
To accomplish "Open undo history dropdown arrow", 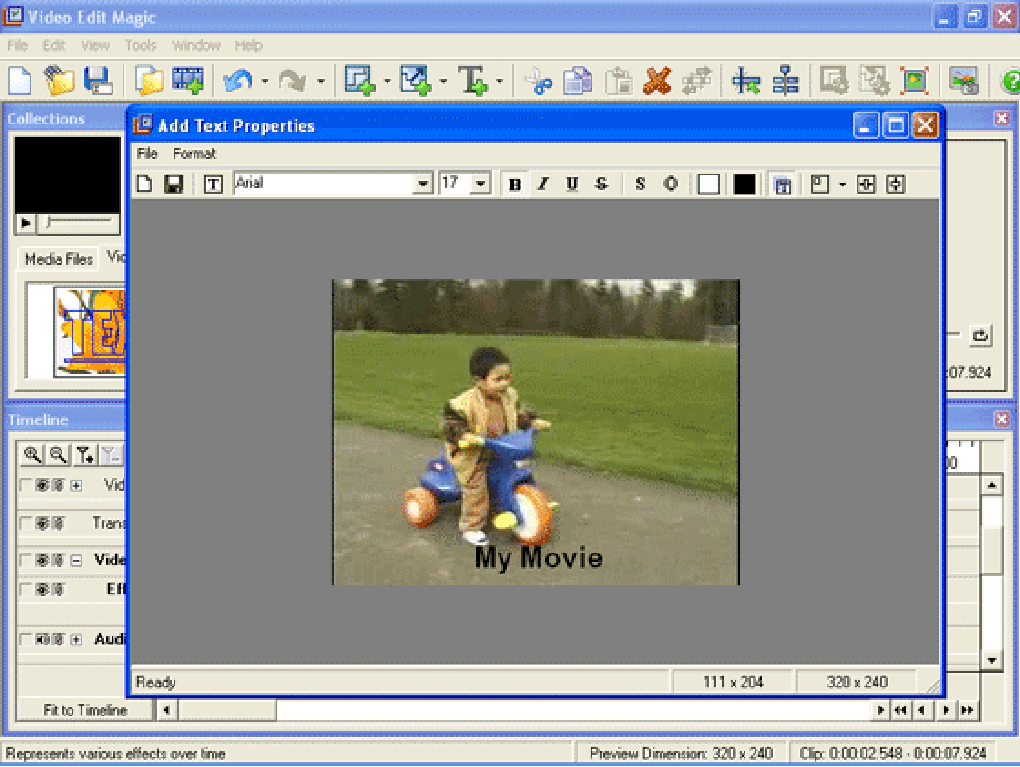I will click(x=264, y=81).
